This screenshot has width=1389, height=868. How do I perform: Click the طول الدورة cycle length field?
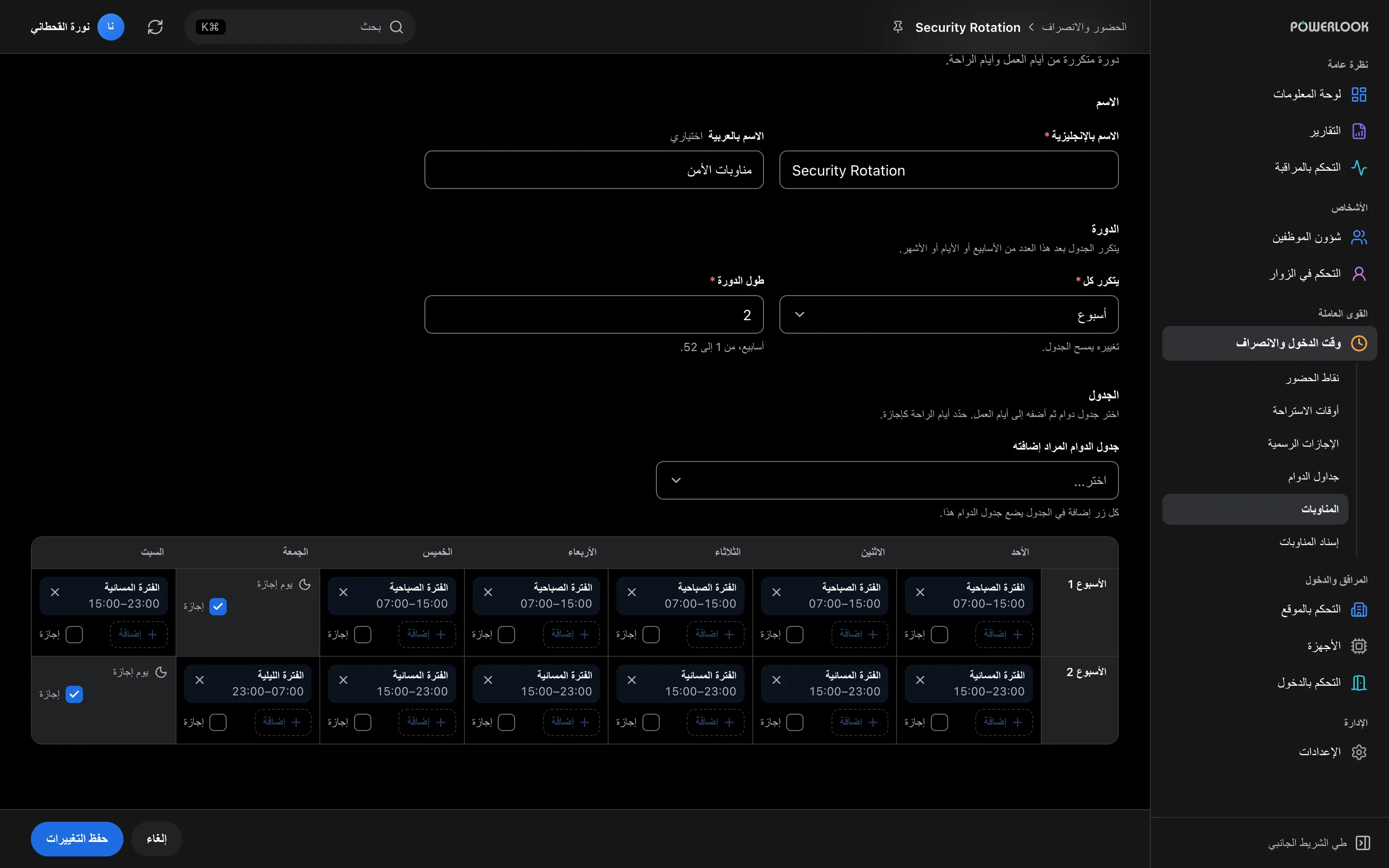(x=594, y=314)
